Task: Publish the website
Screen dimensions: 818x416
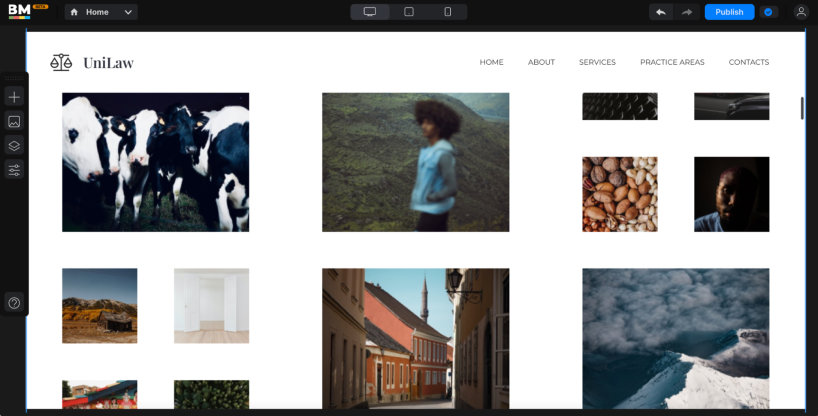Action: click(729, 12)
